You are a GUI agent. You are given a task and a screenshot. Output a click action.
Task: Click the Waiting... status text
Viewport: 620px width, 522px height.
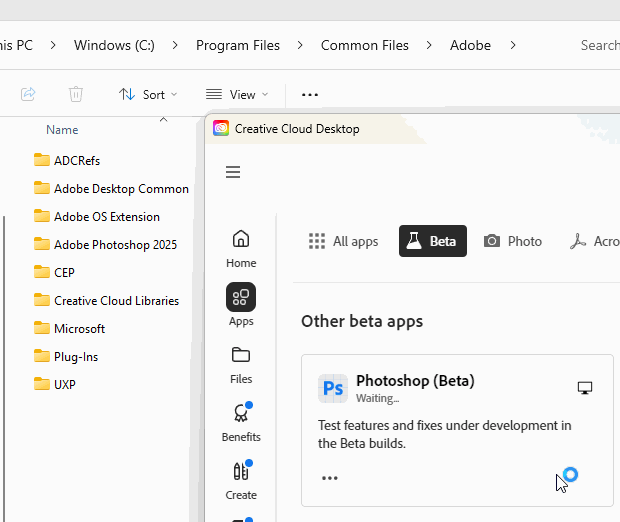click(x=377, y=398)
